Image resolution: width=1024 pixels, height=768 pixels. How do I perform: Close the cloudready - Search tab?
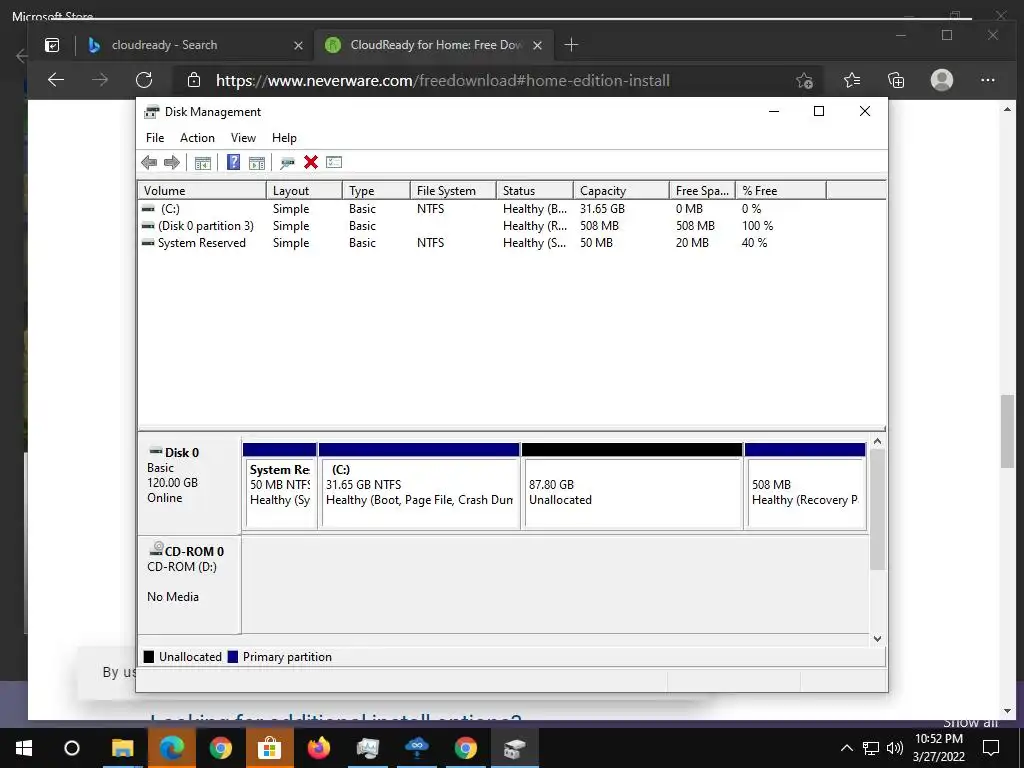(x=298, y=45)
